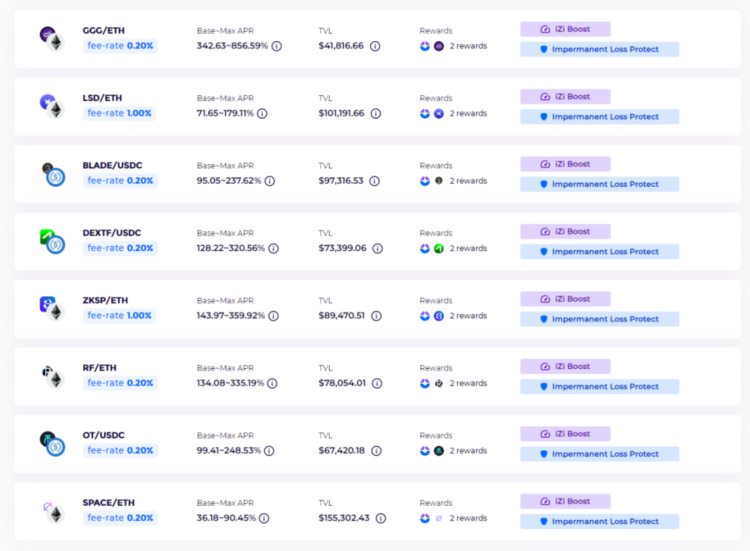Screen dimensions: 750x551
Task: Click the DEXTF/USDC pool token icon
Action: click(51, 240)
